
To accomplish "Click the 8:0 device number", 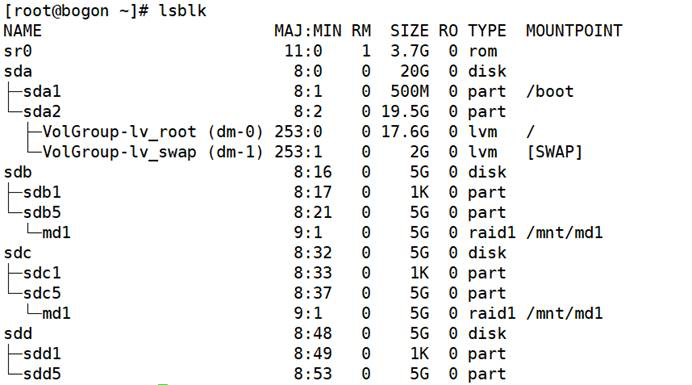I will tap(308, 71).
